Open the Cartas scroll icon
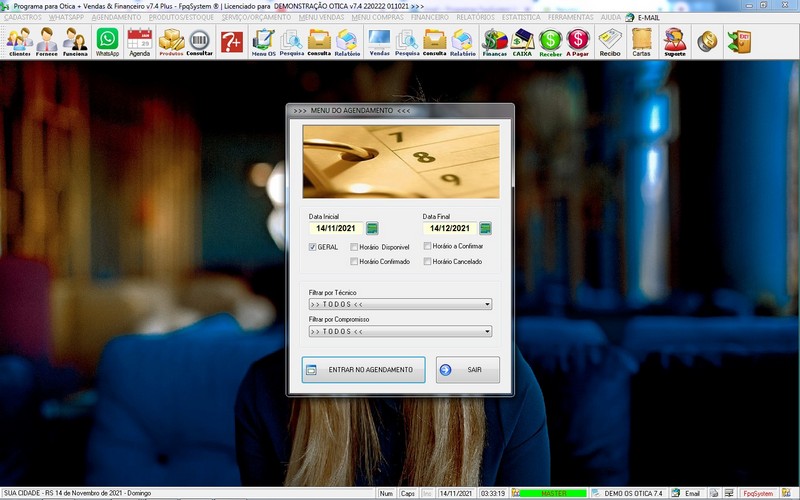 pyautogui.click(x=641, y=42)
